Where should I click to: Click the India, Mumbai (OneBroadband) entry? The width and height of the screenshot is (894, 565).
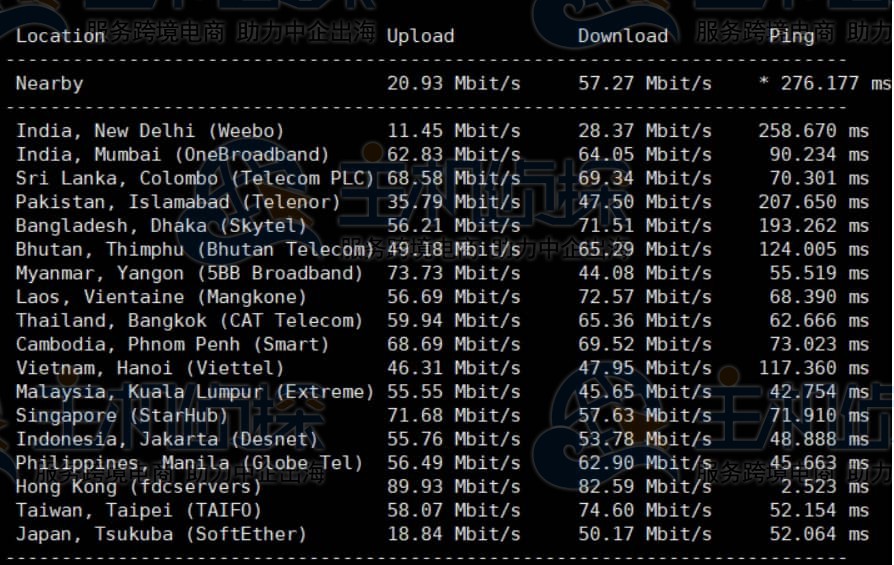tap(172, 155)
